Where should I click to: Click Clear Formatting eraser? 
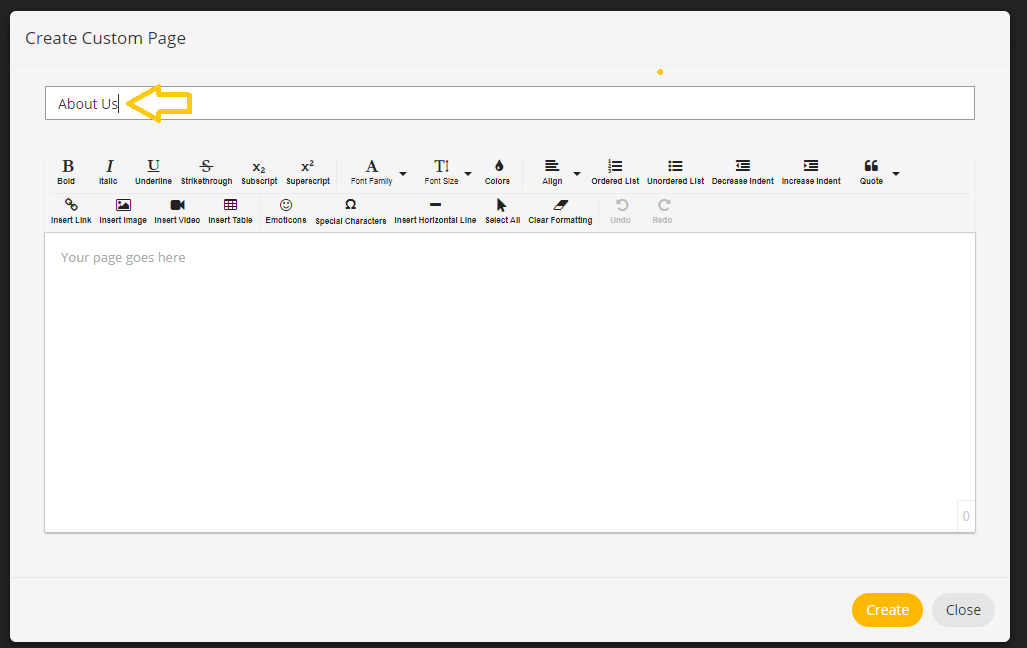(x=561, y=212)
